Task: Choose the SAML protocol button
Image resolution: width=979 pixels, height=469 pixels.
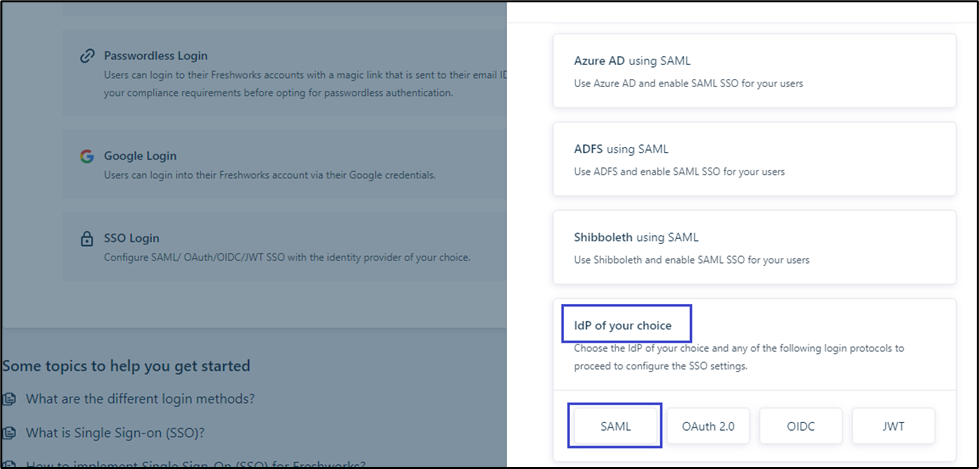Action: [x=616, y=426]
